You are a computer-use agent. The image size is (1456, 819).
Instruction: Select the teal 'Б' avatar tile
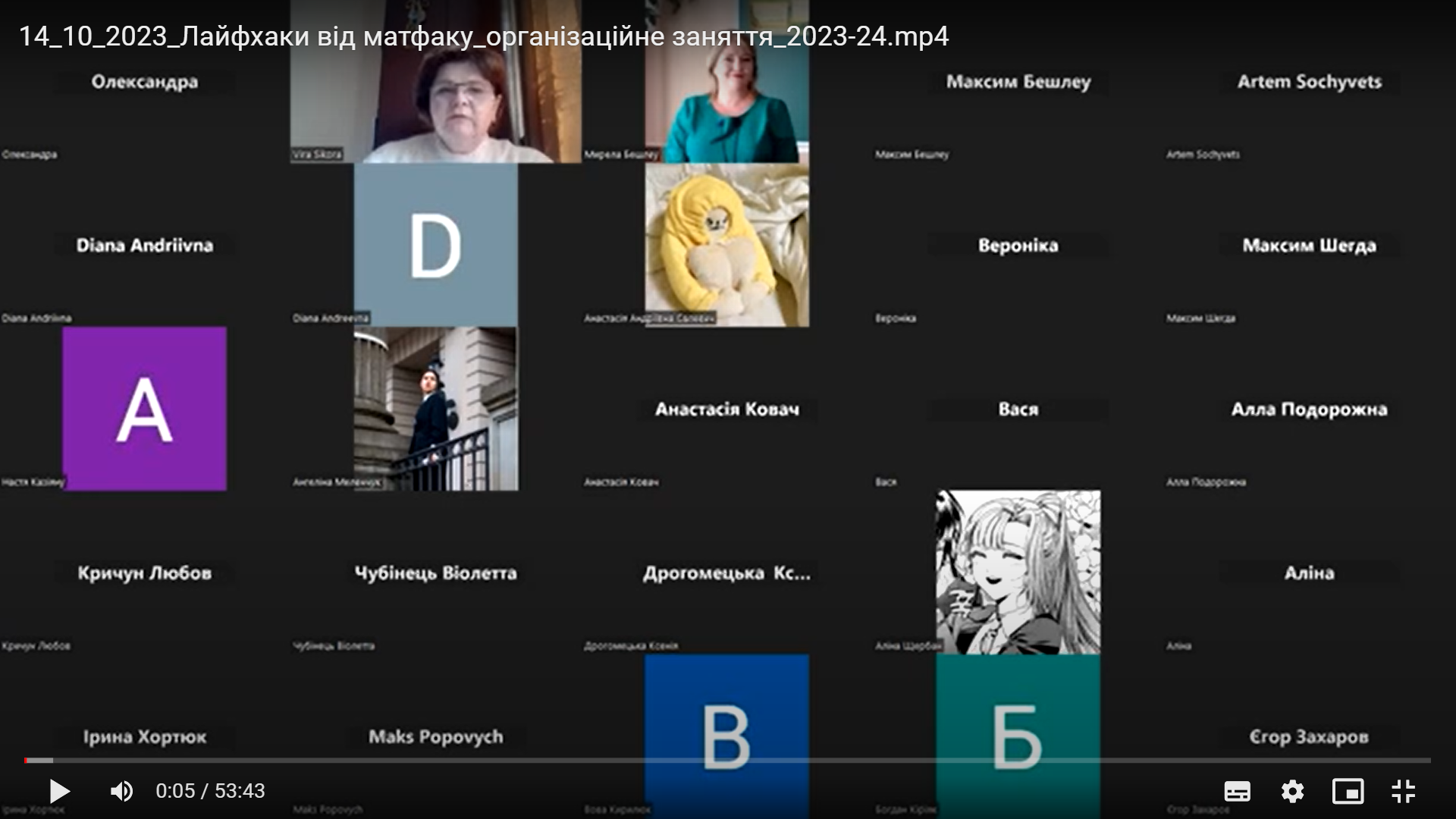(x=1018, y=736)
